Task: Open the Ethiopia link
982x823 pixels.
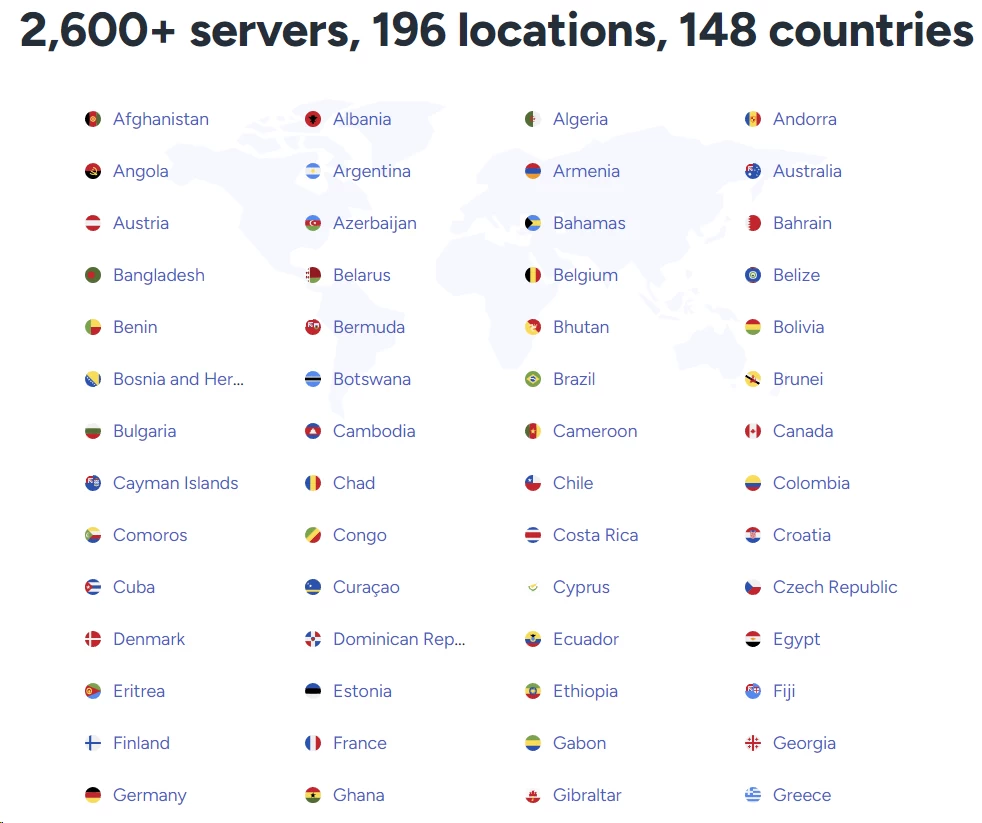Action: [585, 691]
